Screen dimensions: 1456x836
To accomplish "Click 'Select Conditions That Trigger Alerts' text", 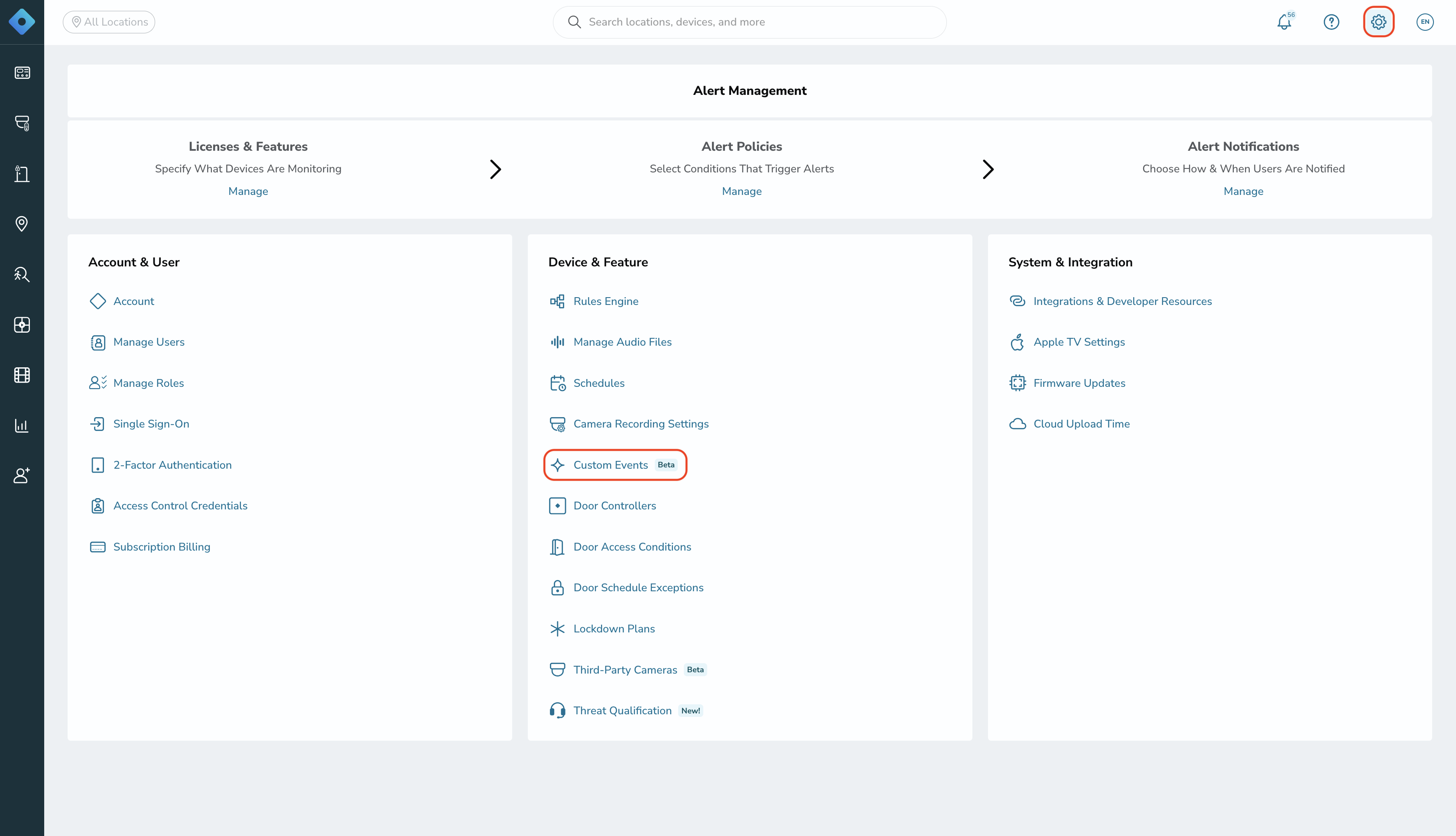I will click(741, 169).
